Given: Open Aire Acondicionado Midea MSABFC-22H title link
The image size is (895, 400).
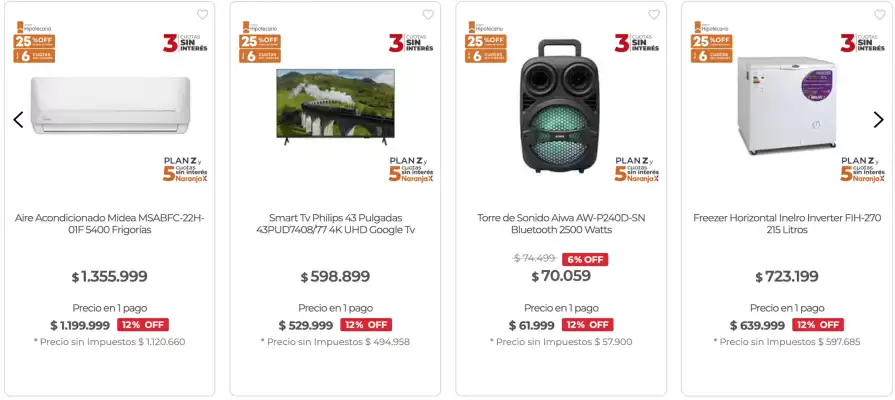Looking at the screenshot, I should (110, 223).
